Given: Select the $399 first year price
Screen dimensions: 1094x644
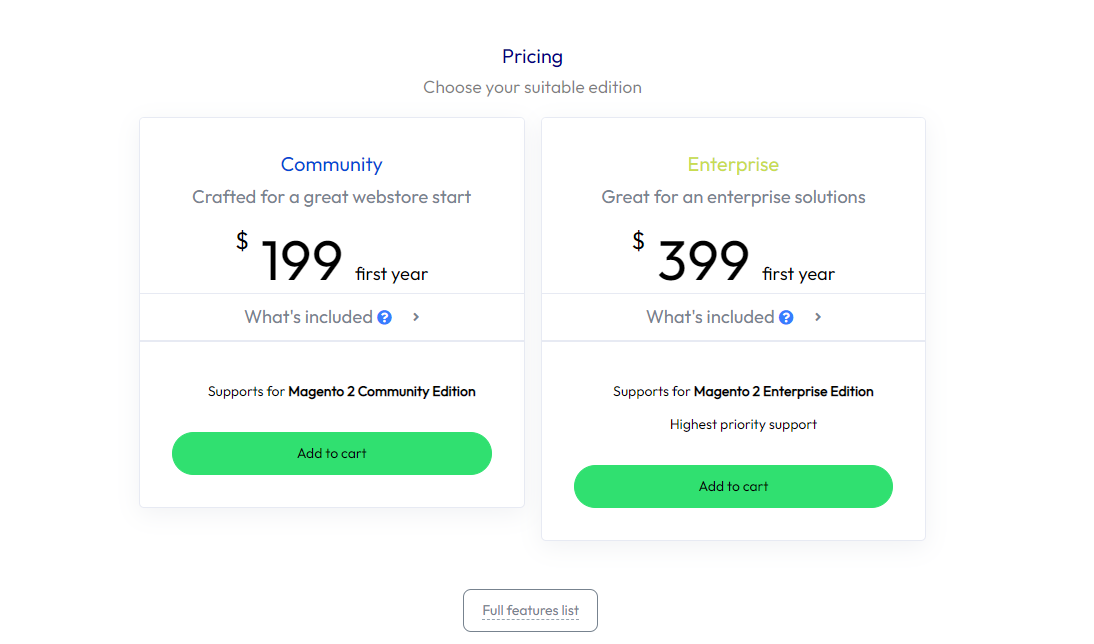Looking at the screenshot, I should pos(733,259).
